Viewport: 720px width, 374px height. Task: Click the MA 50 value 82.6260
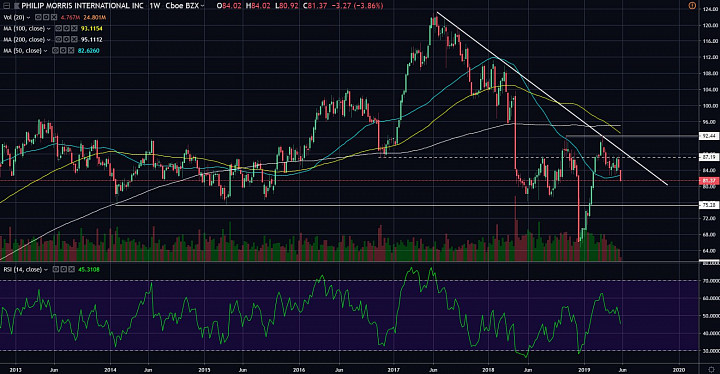click(x=89, y=51)
